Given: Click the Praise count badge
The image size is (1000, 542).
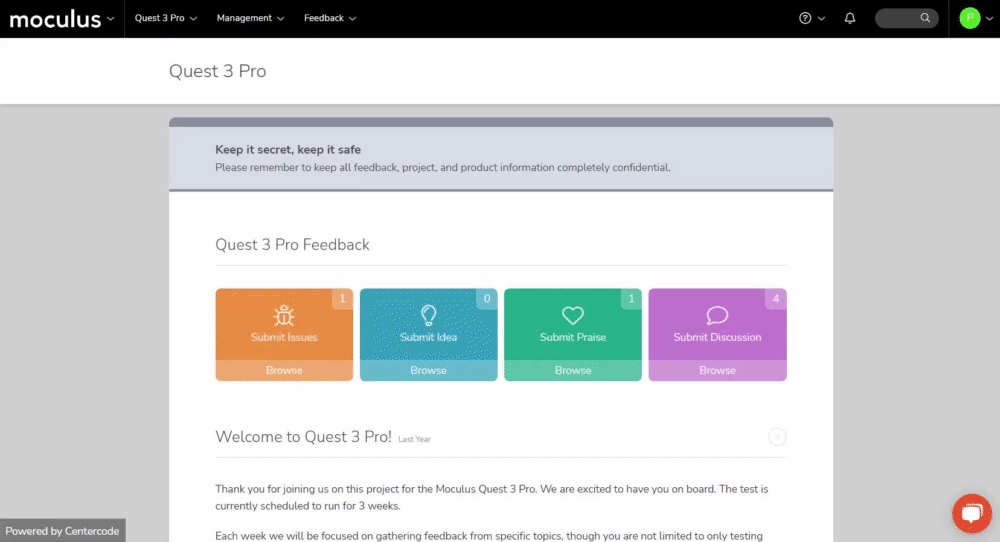Looking at the screenshot, I should pyautogui.click(x=631, y=298).
